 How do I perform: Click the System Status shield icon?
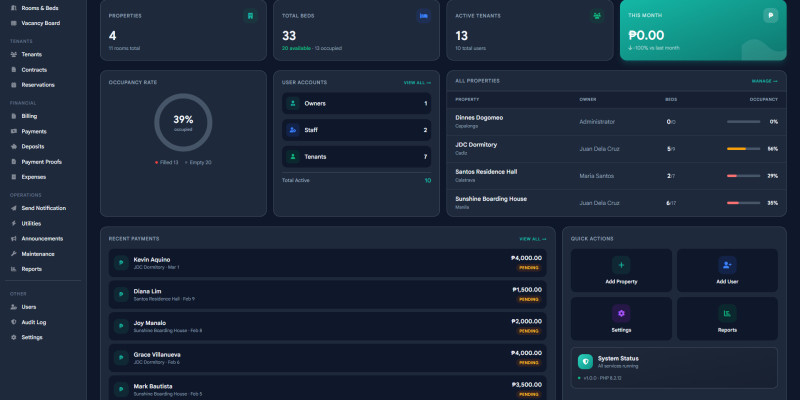tap(585, 361)
